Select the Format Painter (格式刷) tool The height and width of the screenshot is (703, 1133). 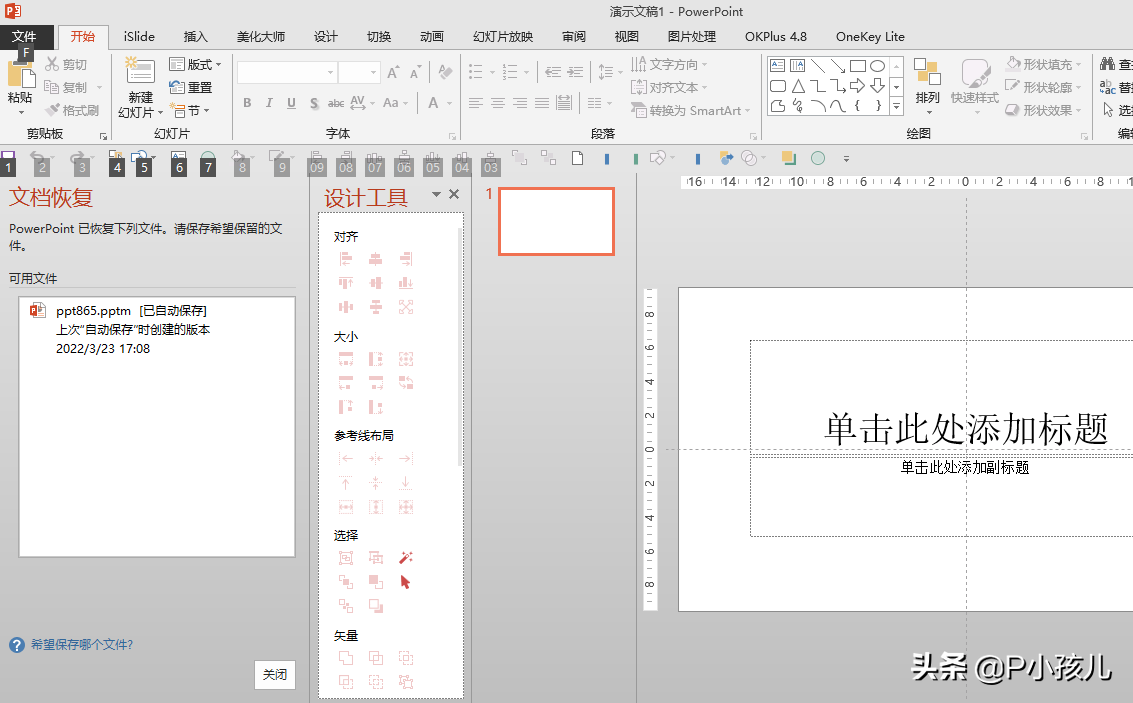(72, 111)
